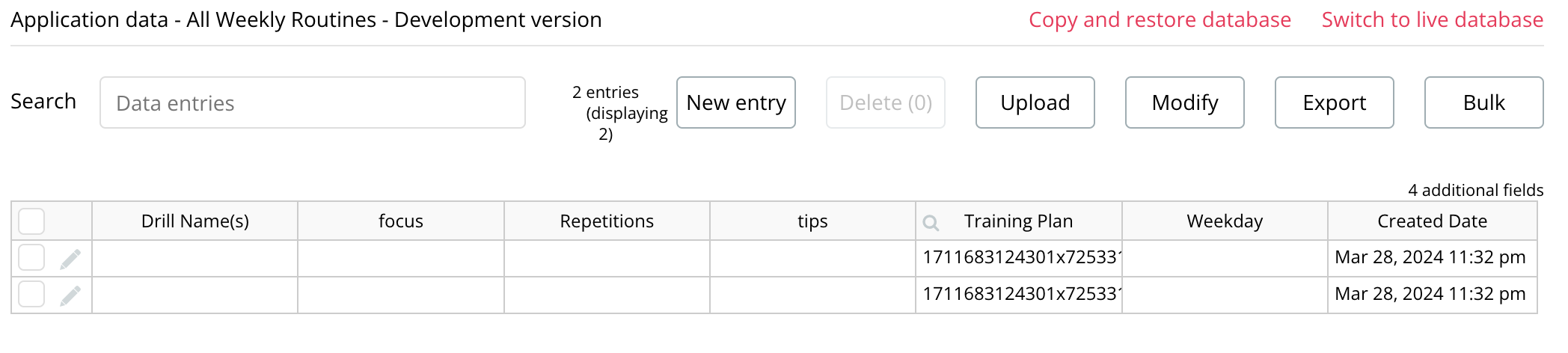Image resolution: width=1568 pixels, height=353 pixels.
Task: Check the second row checkbox
Action: tap(31, 294)
